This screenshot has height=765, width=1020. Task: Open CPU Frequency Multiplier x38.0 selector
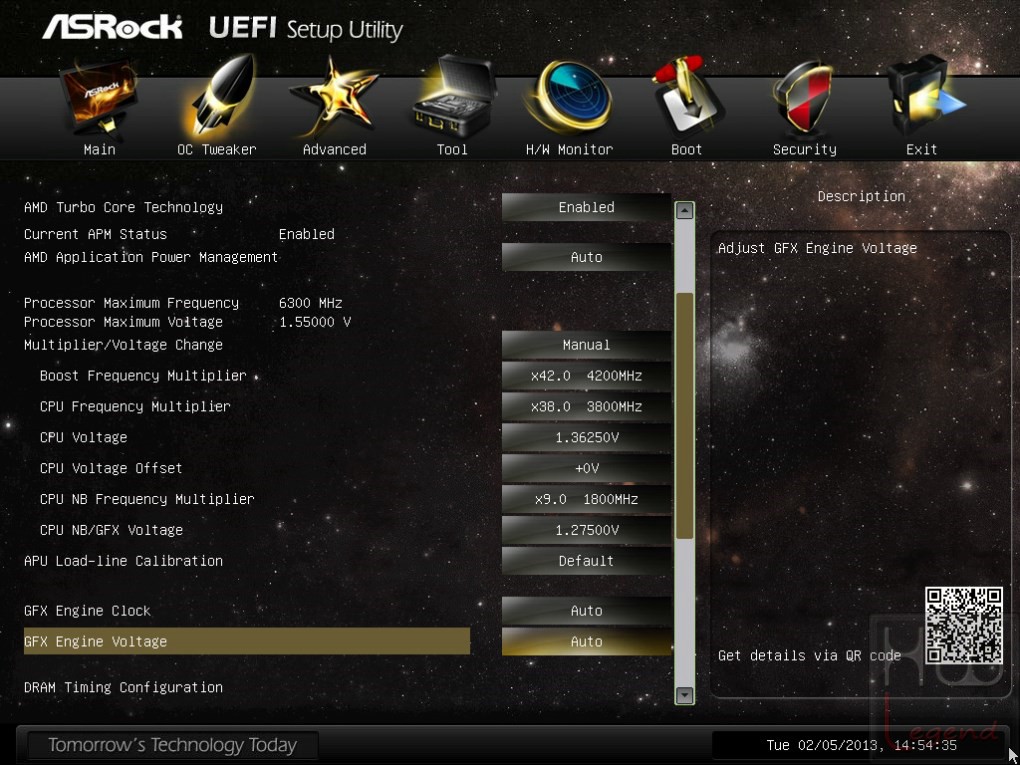pos(586,407)
